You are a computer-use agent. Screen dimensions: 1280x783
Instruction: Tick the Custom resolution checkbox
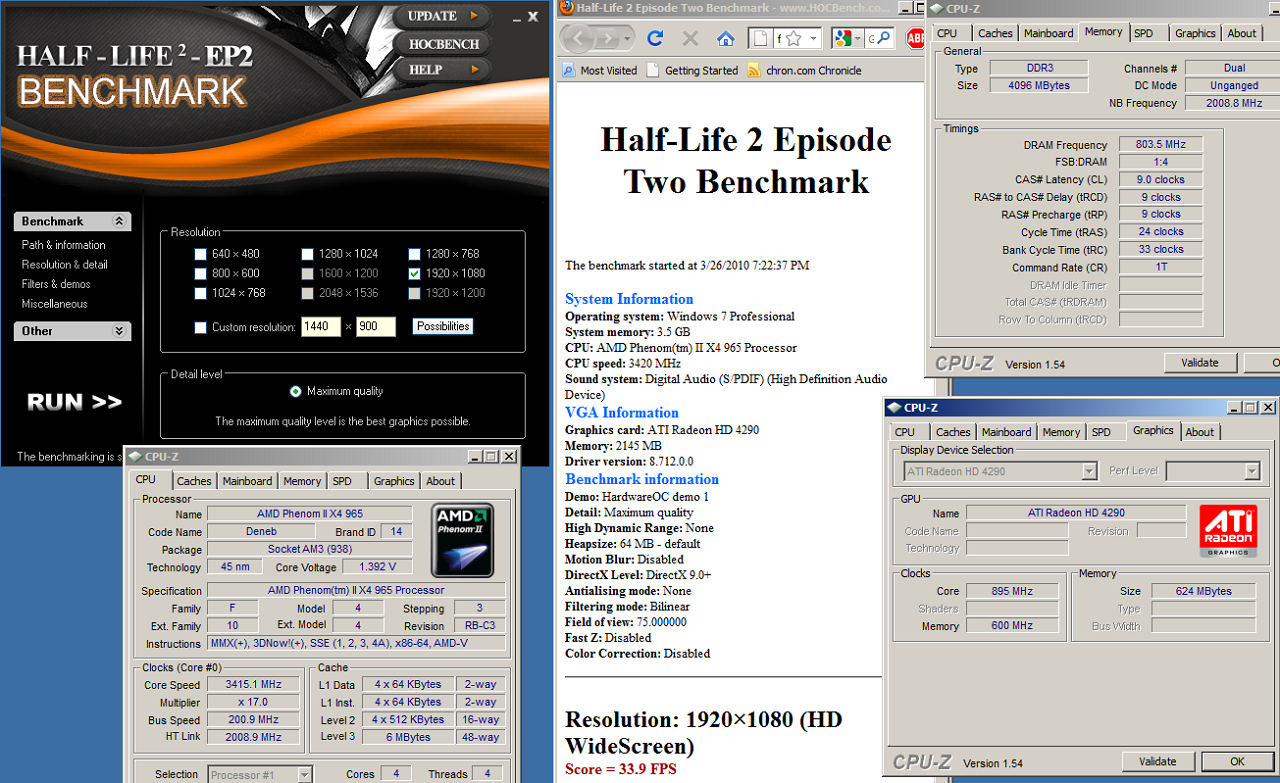click(200, 327)
